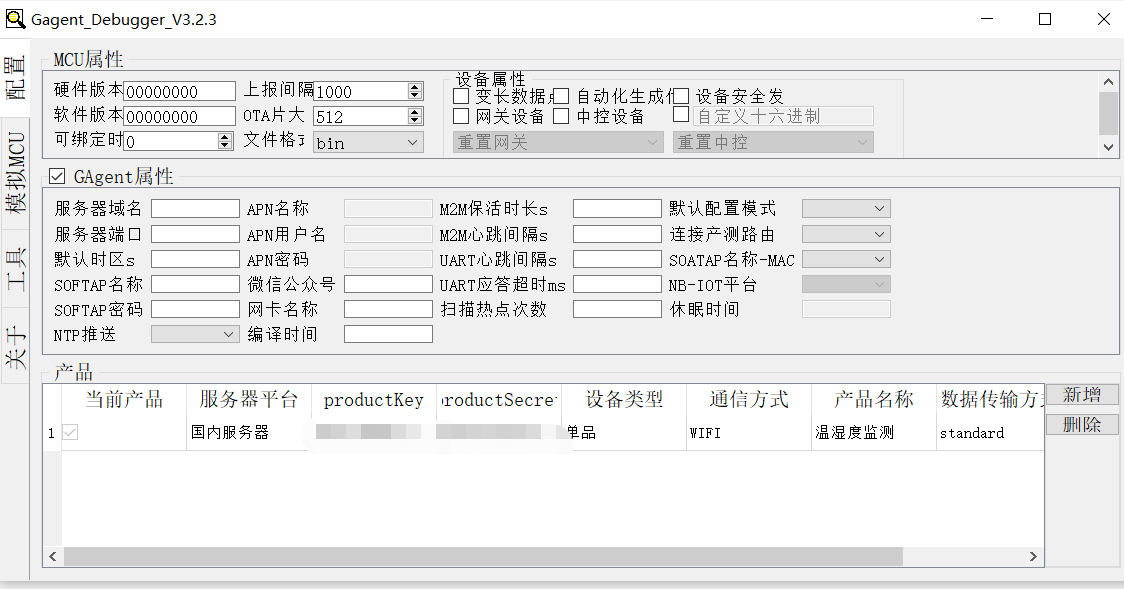
Task: Click the magnifier app icon in title bar
Action: point(14,18)
